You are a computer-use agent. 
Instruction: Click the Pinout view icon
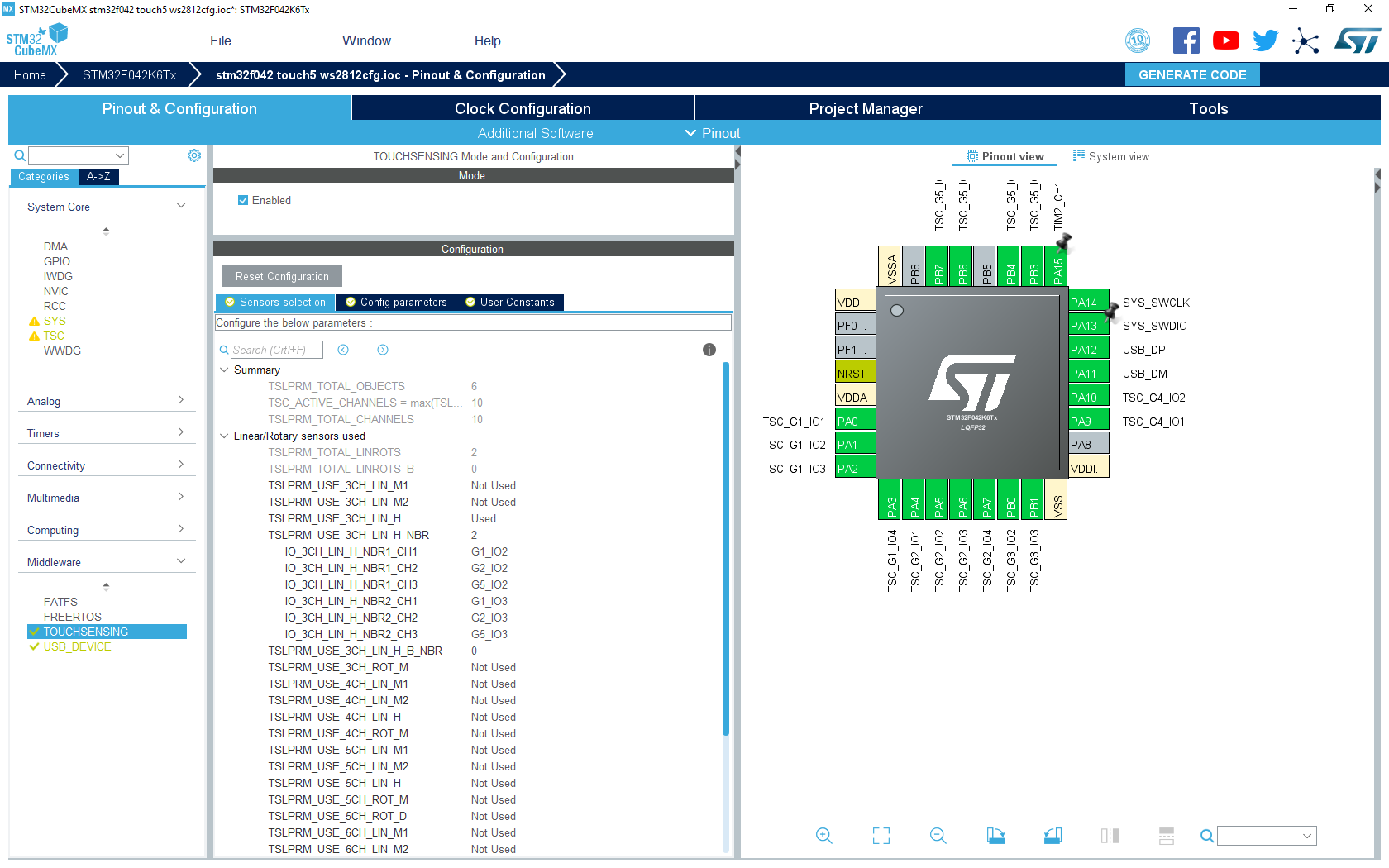pos(972,156)
